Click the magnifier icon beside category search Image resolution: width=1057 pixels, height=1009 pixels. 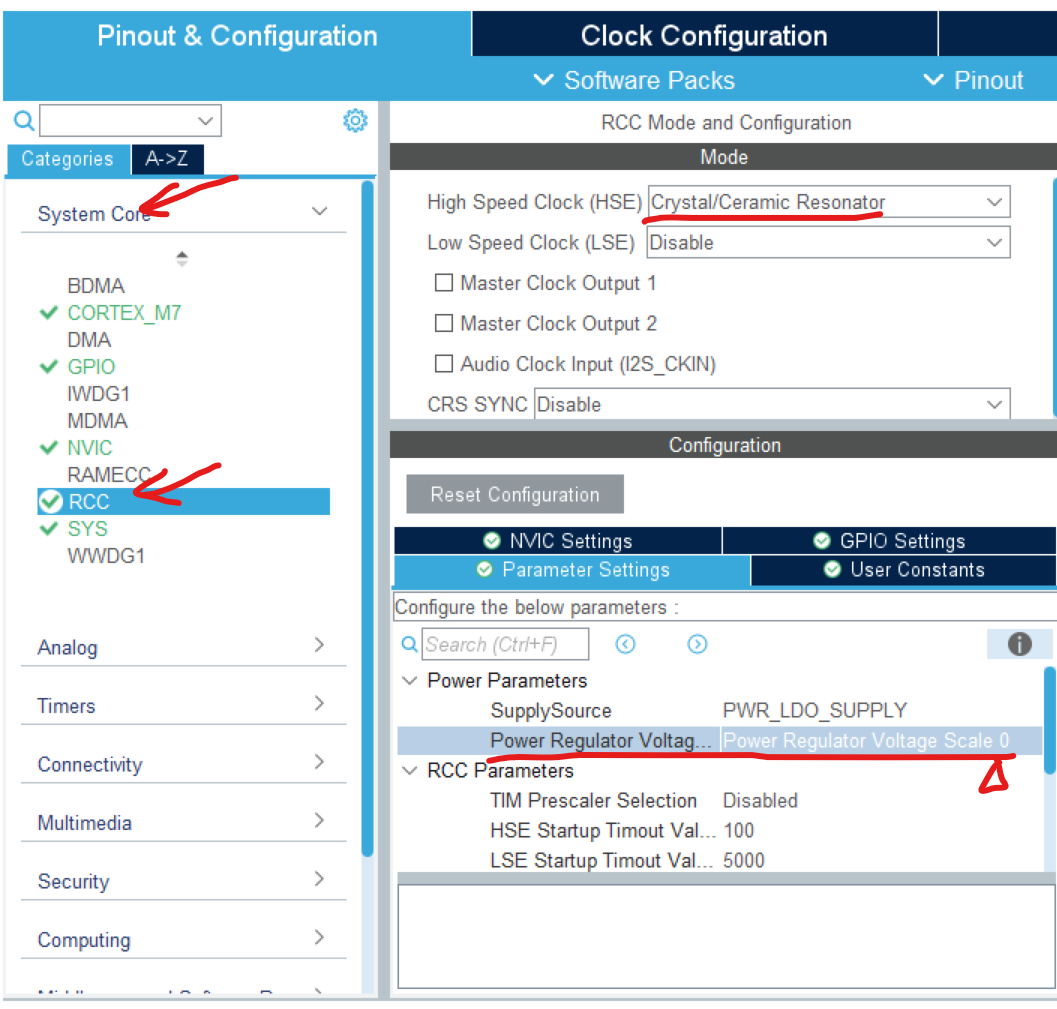pos(24,122)
